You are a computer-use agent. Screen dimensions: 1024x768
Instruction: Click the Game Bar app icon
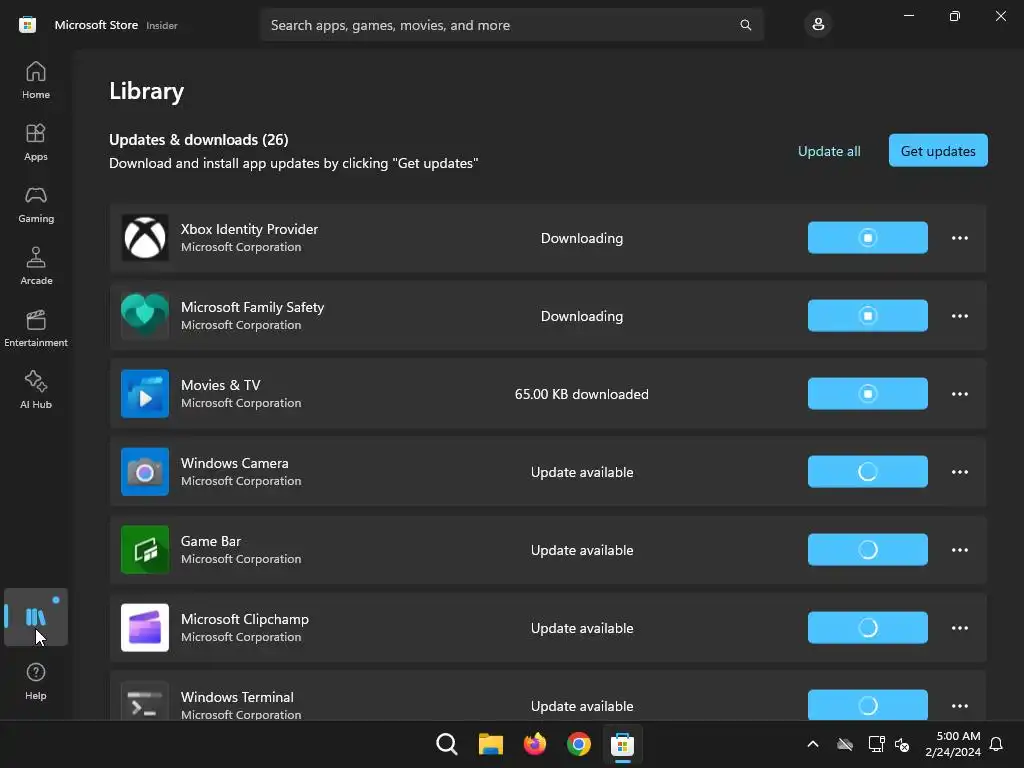145,550
